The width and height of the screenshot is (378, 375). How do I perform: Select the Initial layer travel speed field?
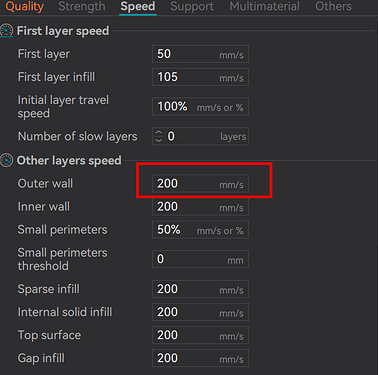coord(200,107)
